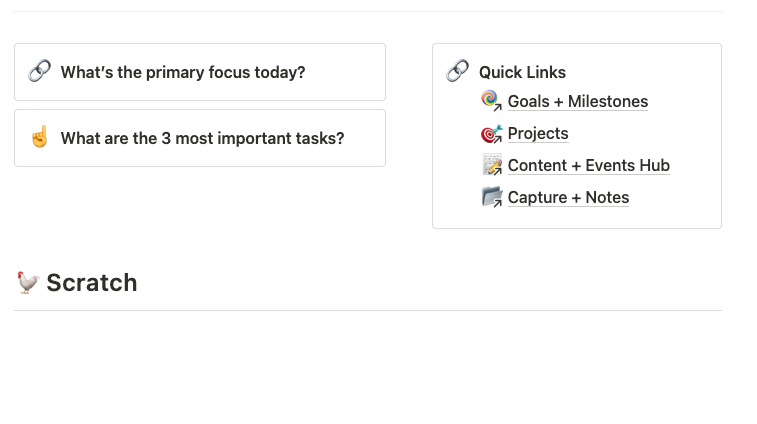Click the folder icon beside Capture + Notes

[x=491, y=197]
